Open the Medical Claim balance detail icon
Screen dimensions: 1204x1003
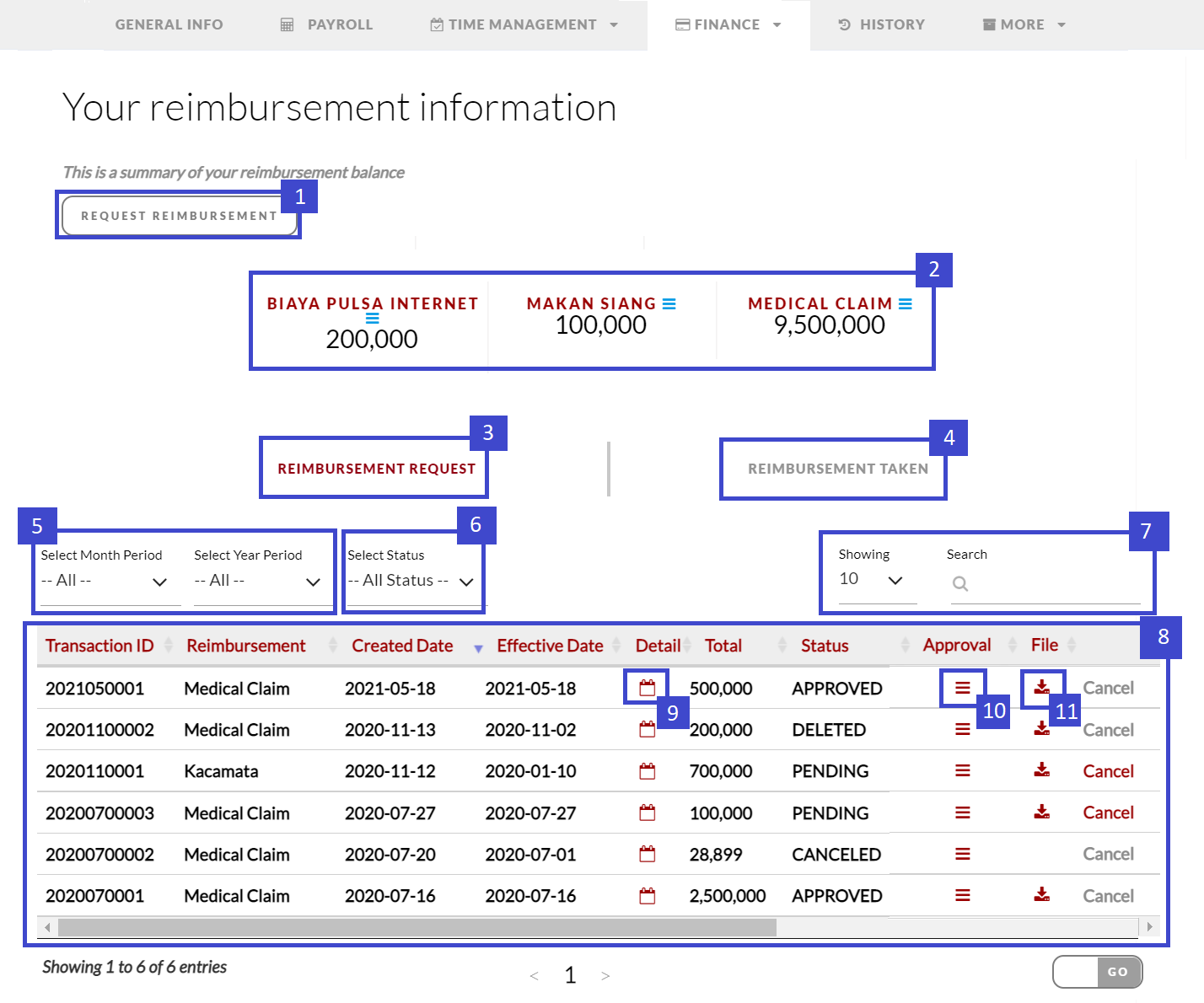click(906, 303)
